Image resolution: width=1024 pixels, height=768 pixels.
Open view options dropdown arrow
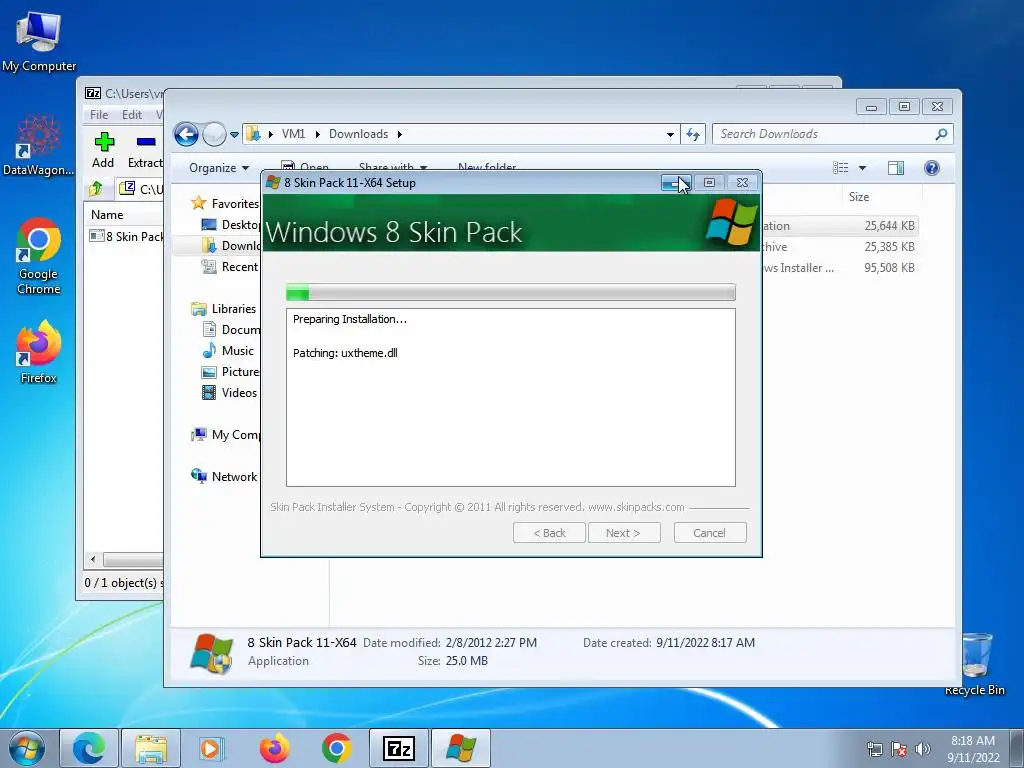(862, 168)
